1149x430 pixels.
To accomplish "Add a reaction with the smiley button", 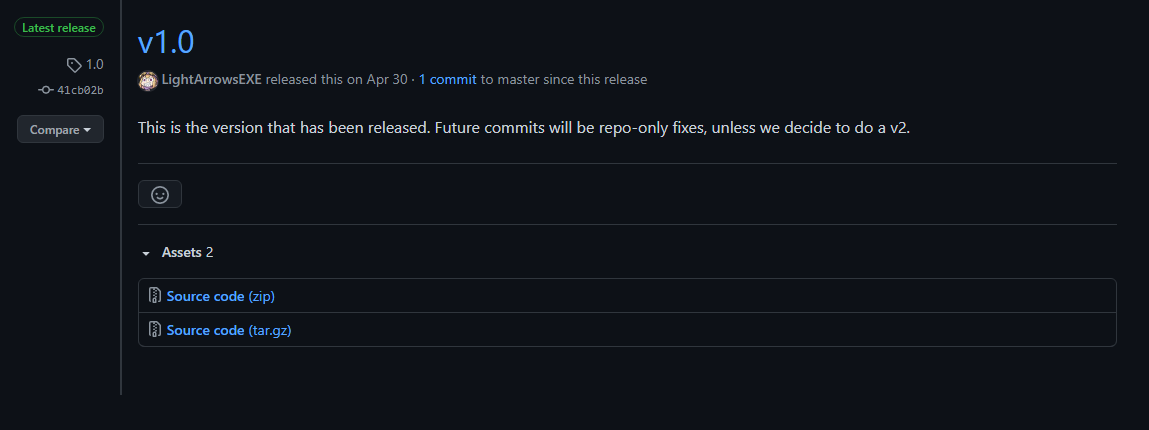I will [160, 194].
